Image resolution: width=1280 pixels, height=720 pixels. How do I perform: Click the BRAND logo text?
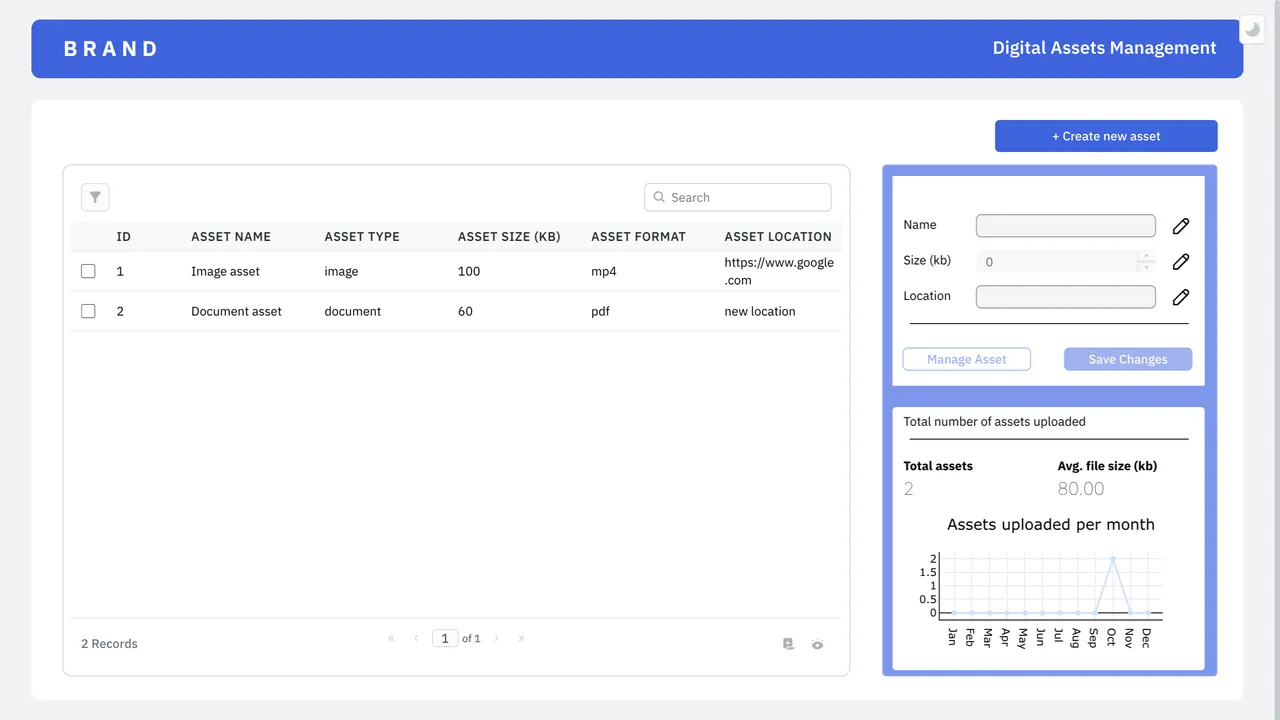(x=111, y=48)
